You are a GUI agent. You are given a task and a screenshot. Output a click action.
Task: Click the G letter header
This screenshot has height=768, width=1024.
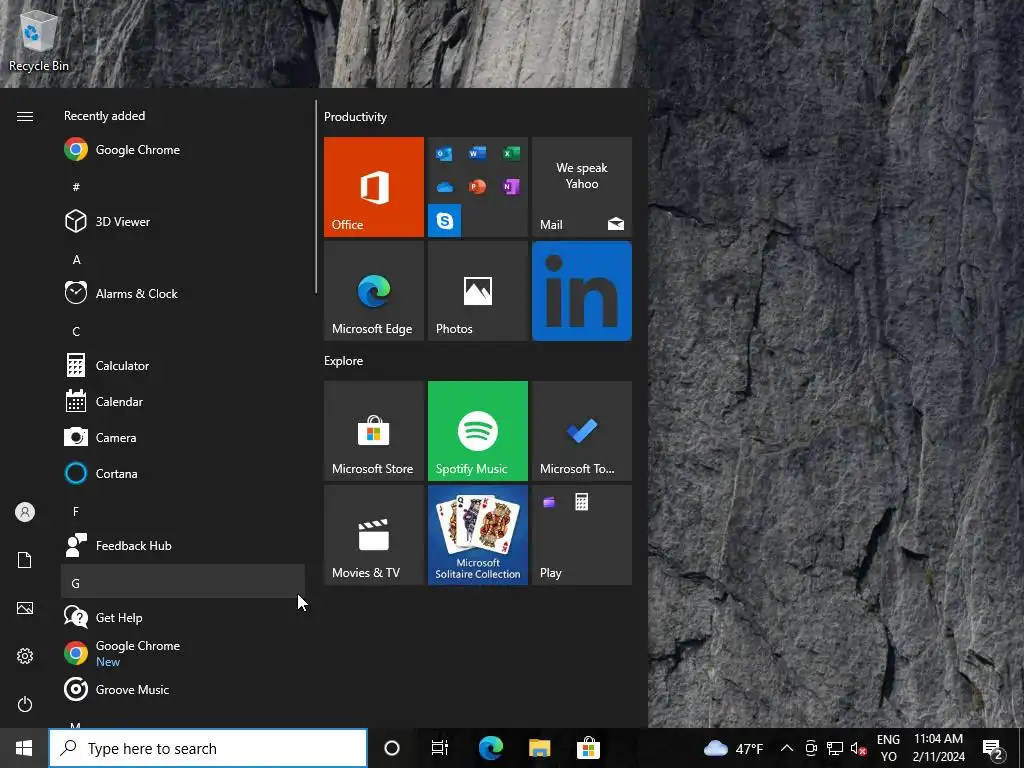click(183, 583)
